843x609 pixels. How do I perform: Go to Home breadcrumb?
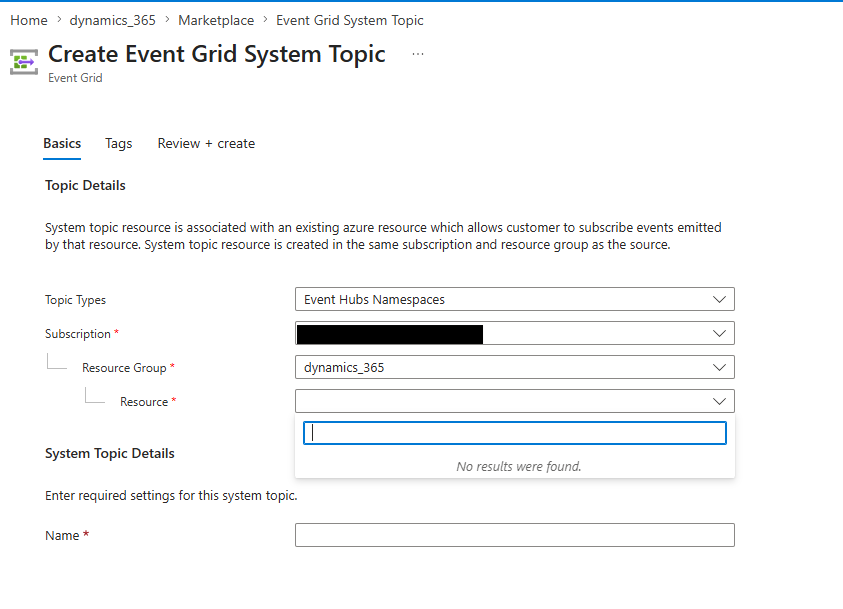28,20
